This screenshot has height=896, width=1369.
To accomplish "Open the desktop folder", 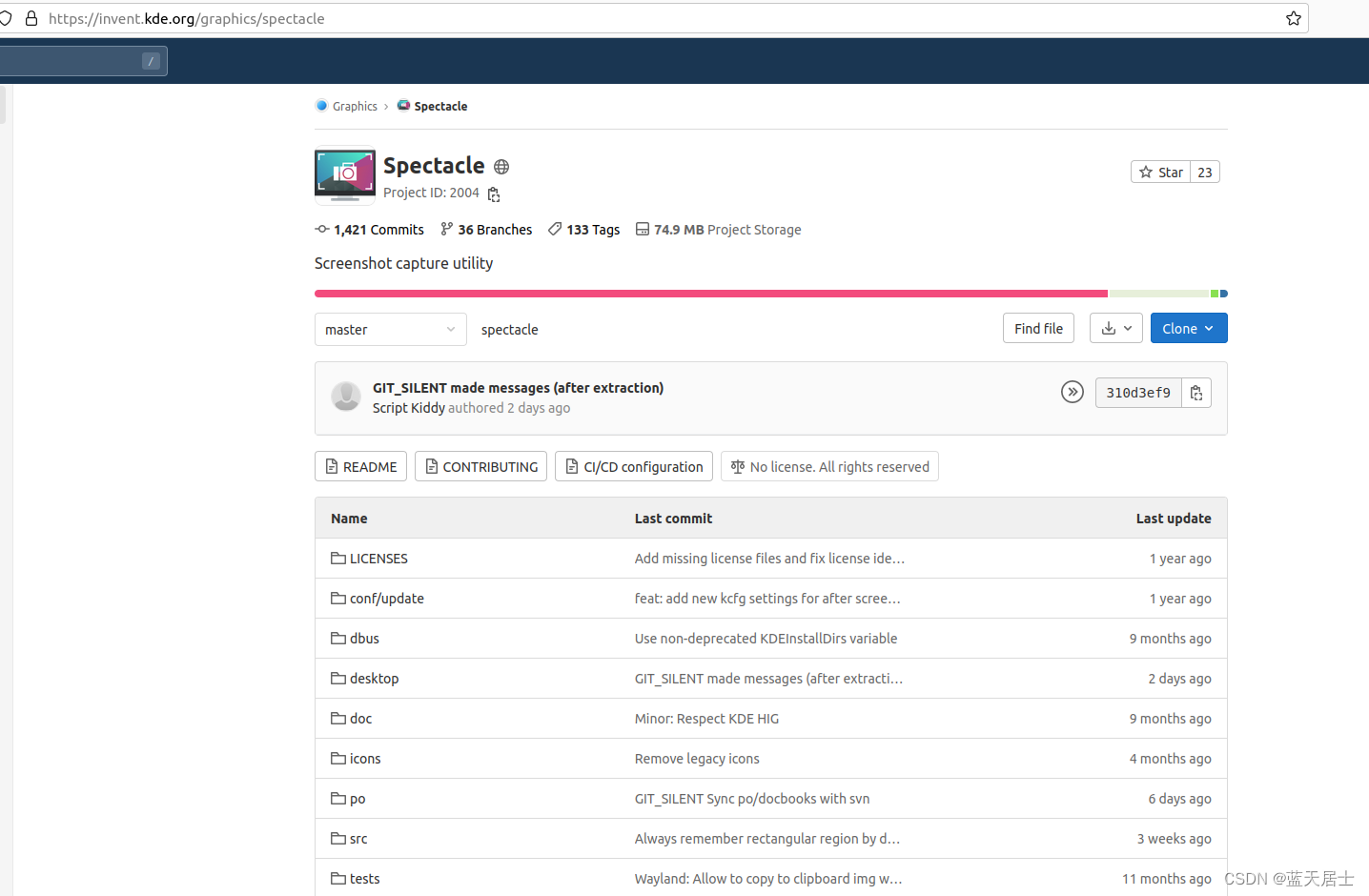I will [374, 679].
